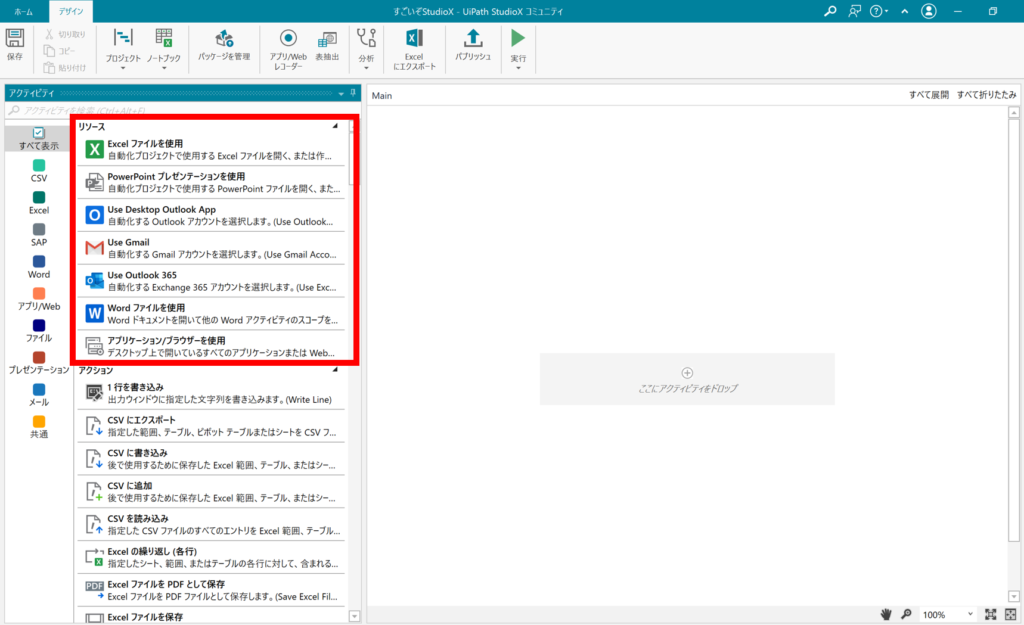Toggle the CSV category filter
Viewport: 1024px width, 625px height.
point(39,170)
